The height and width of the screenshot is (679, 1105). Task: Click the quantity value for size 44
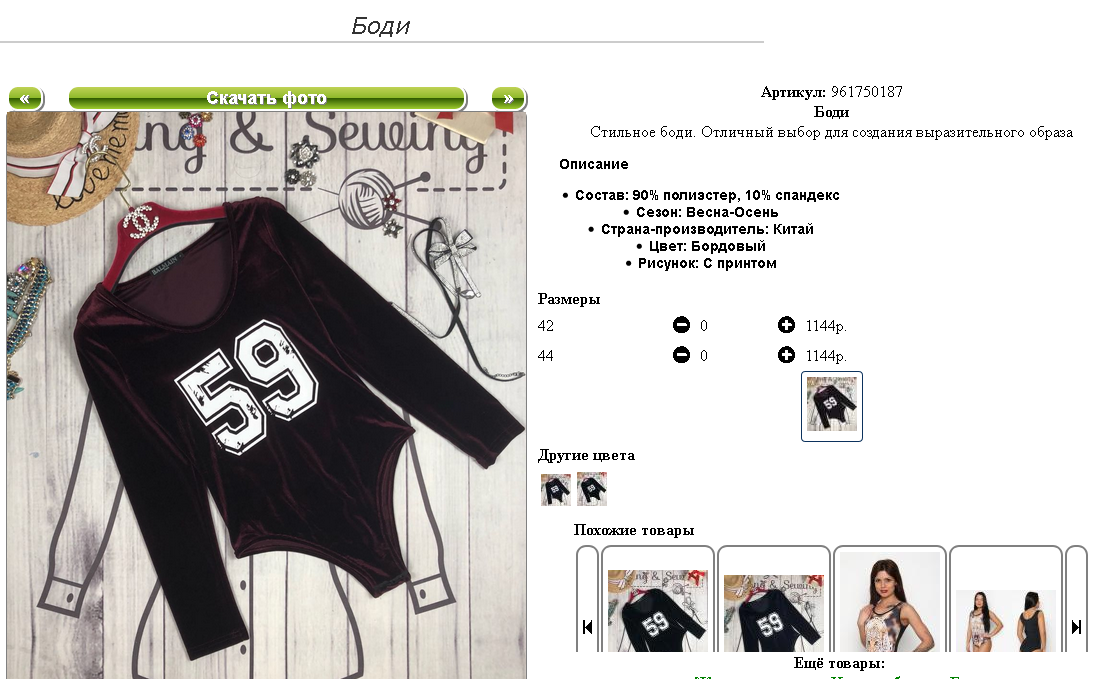click(703, 356)
